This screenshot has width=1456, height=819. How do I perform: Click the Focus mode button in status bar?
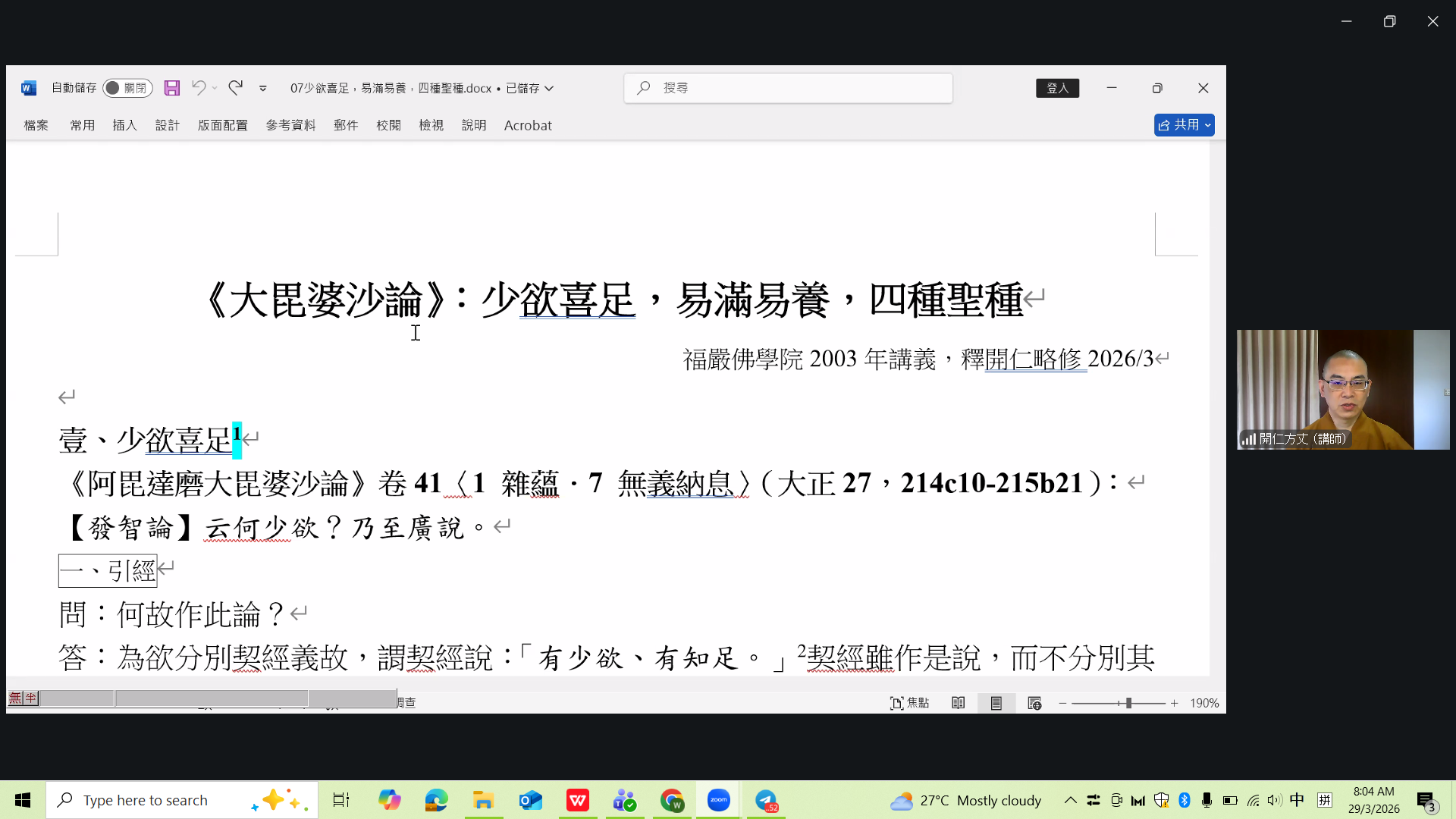[909, 703]
